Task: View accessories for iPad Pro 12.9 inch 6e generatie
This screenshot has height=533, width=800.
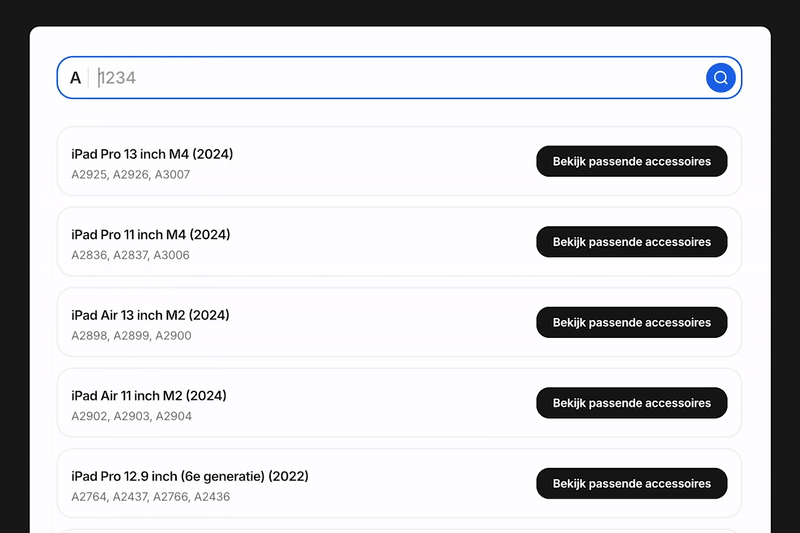Action: coord(632,484)
